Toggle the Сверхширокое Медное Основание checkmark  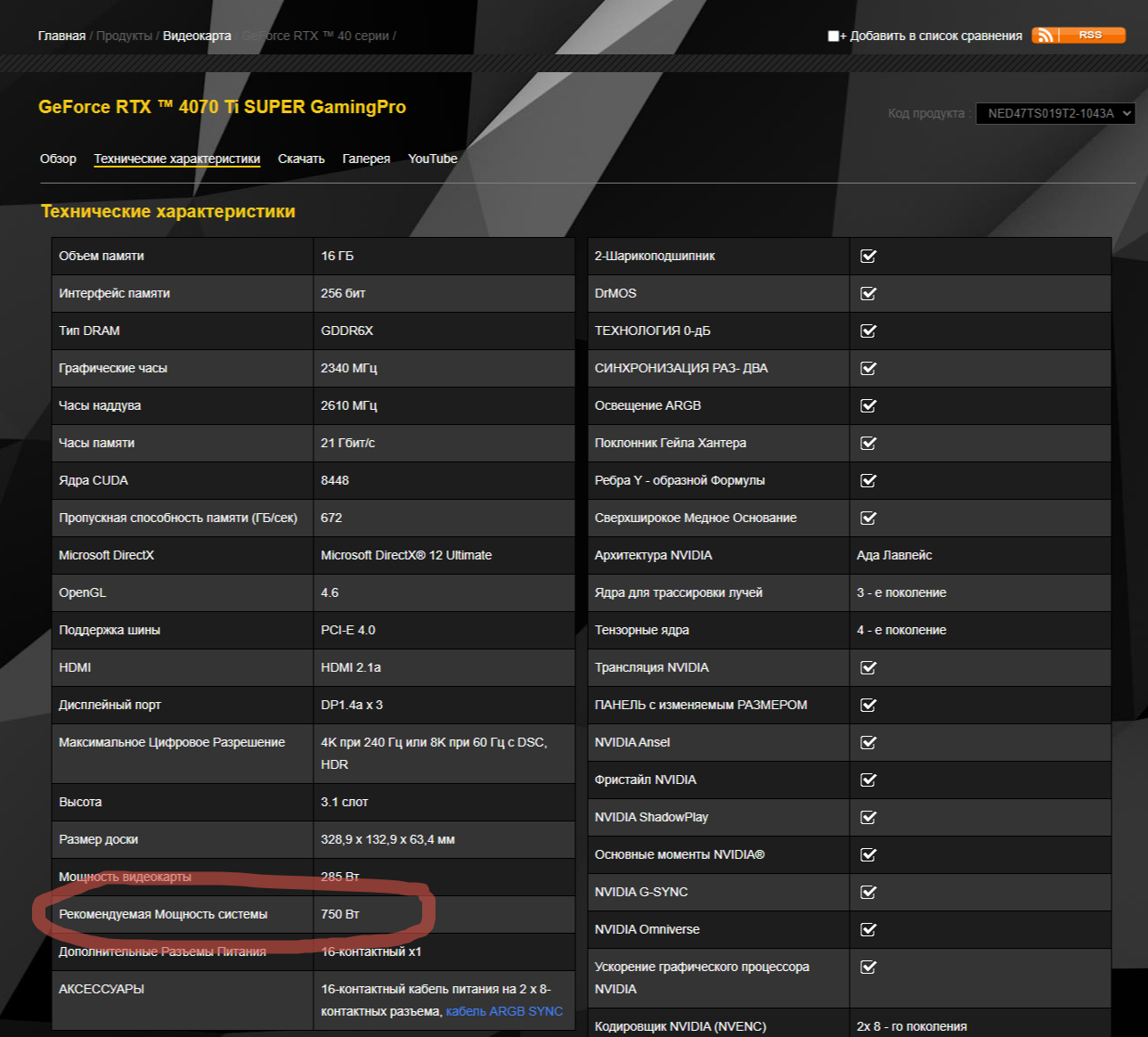pyautogui.click(x=868, y=518)
